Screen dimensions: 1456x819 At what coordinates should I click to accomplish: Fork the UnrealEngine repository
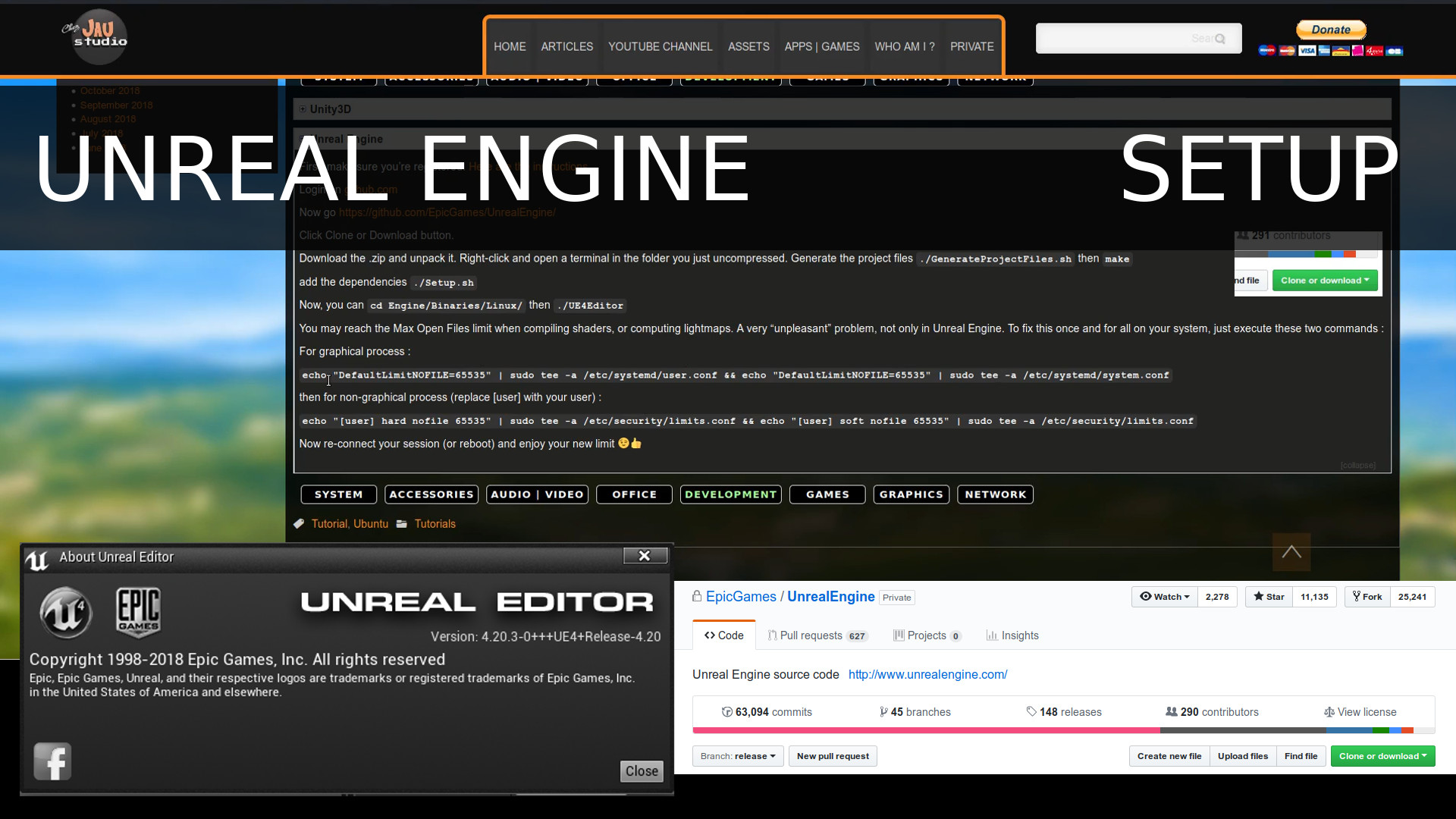pos(1367,597)
